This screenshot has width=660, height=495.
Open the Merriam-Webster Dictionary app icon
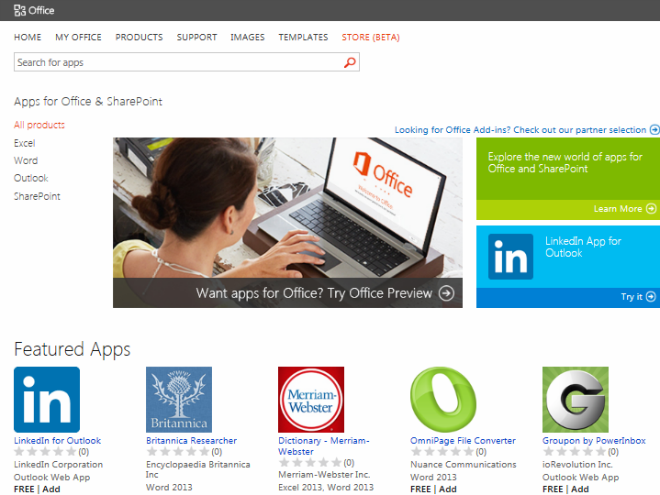[x=311, y=399]
